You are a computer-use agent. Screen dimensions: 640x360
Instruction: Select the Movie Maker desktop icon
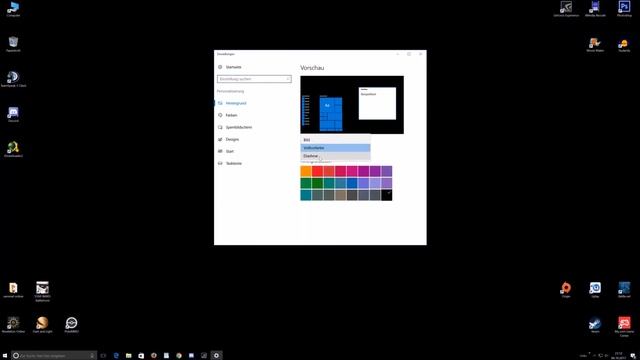click(x=595, y=44)
